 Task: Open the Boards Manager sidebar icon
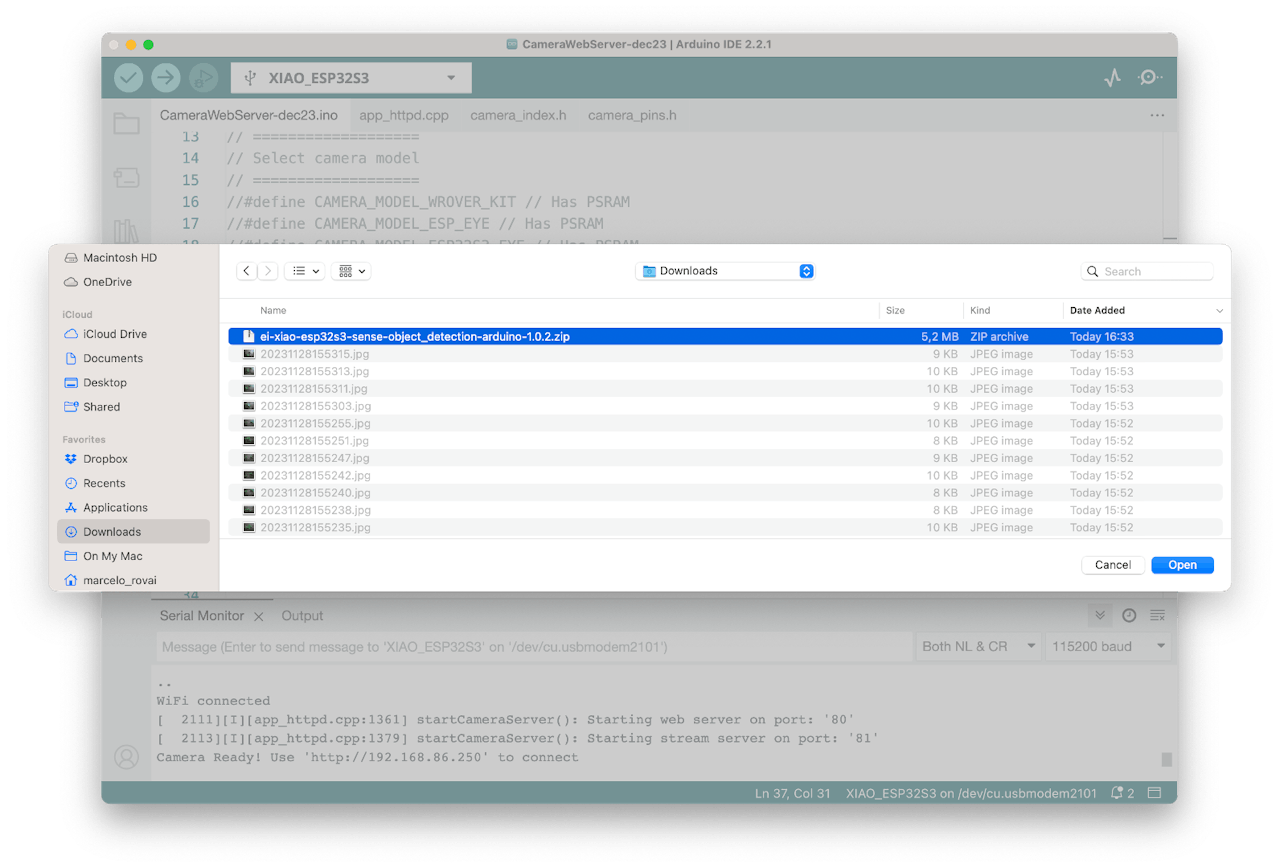pyautogui.click(x=126, y=178)
